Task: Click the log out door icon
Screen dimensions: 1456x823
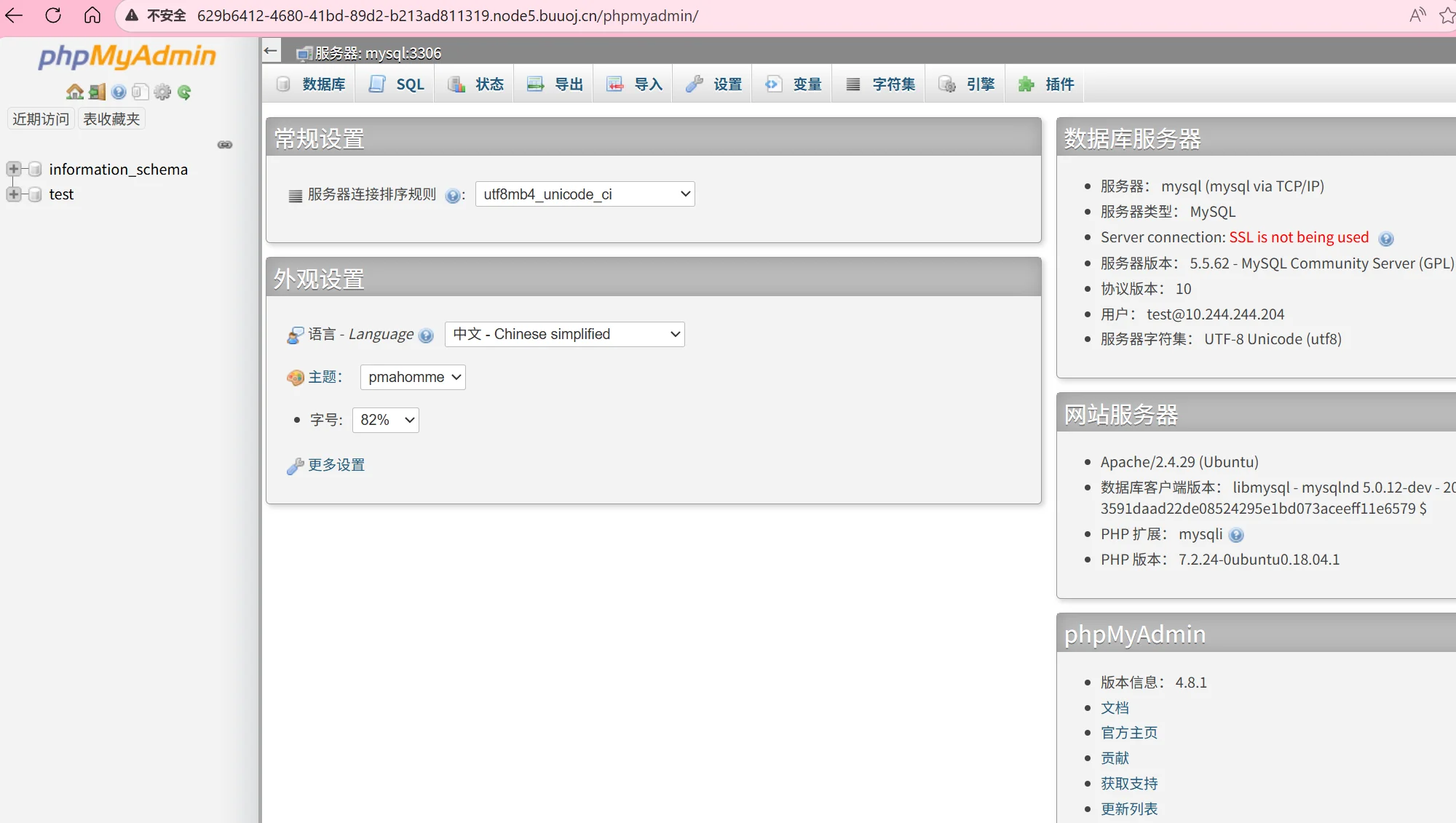Action: [x=97, y=92]
